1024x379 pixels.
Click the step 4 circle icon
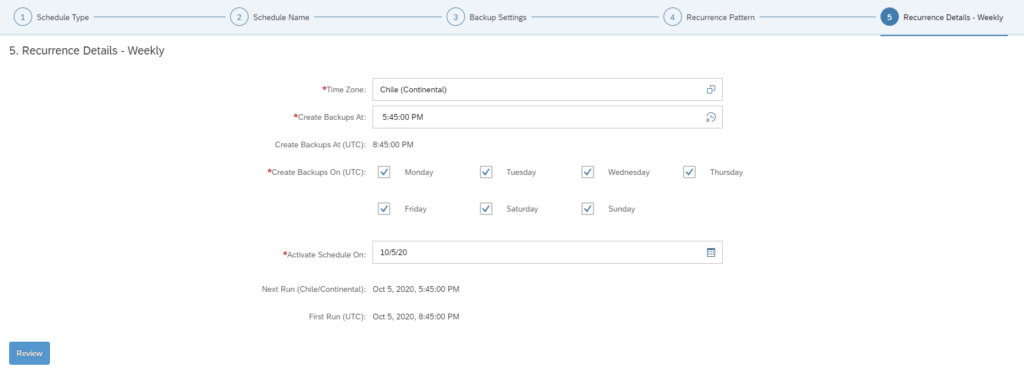(x=673, y=18)
